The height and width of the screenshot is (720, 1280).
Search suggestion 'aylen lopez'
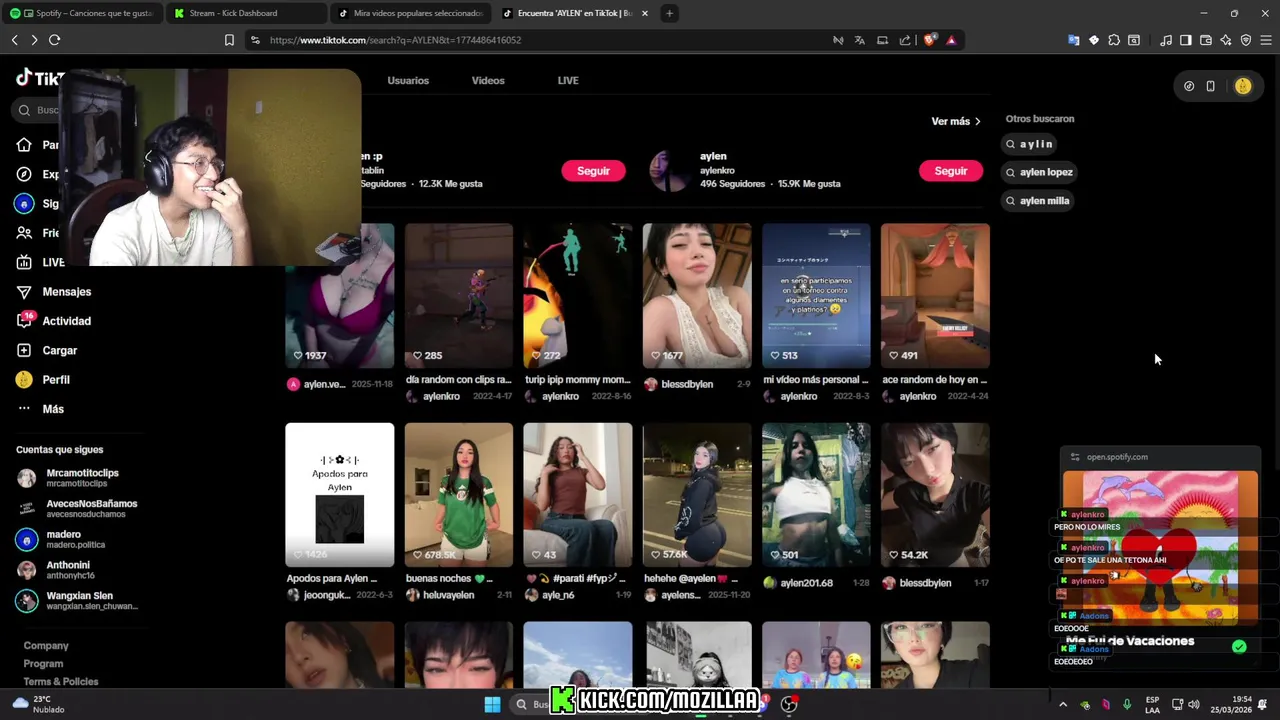[1039, 172]
